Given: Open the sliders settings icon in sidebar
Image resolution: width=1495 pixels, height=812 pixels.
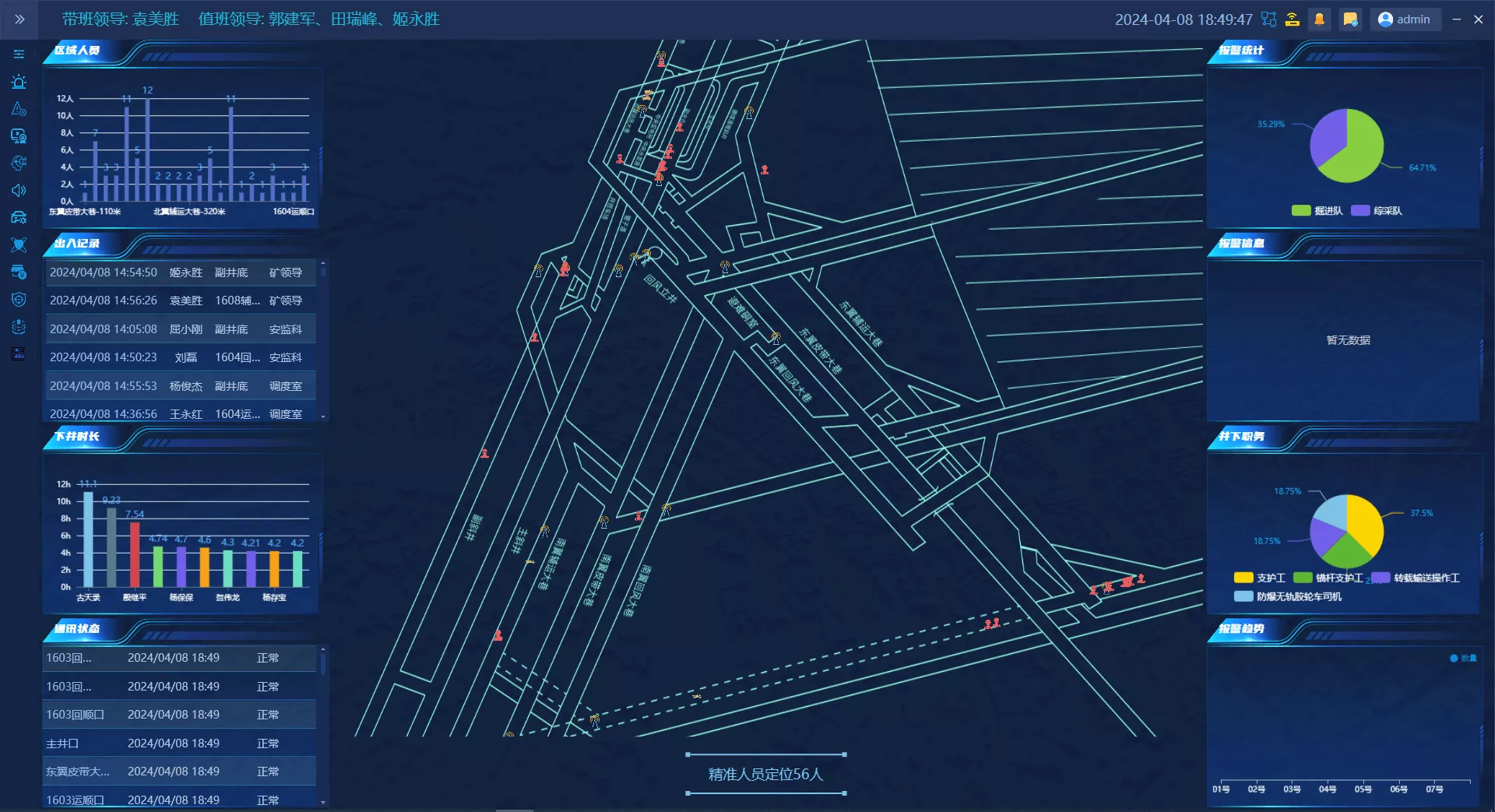Looking at the screenshot, I should (19, 54).
